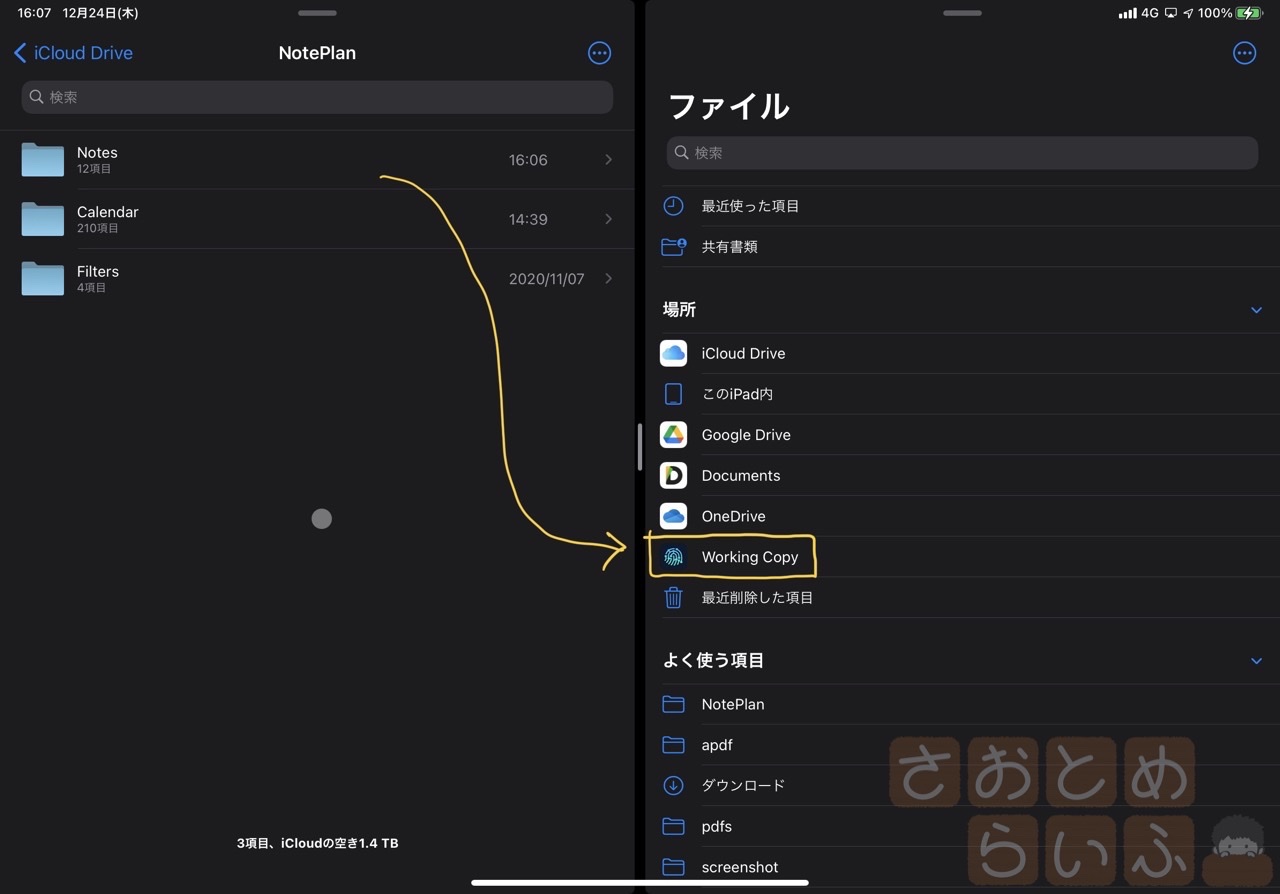Click the 14:39 modified time on Calendar row
Viewport: 1280px width, 894px height.
click(528, 219)
